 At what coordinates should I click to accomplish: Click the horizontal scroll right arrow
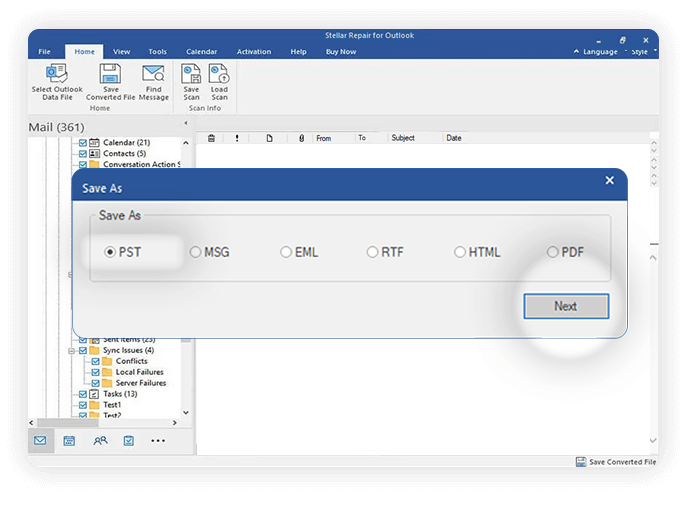[175, 423]
